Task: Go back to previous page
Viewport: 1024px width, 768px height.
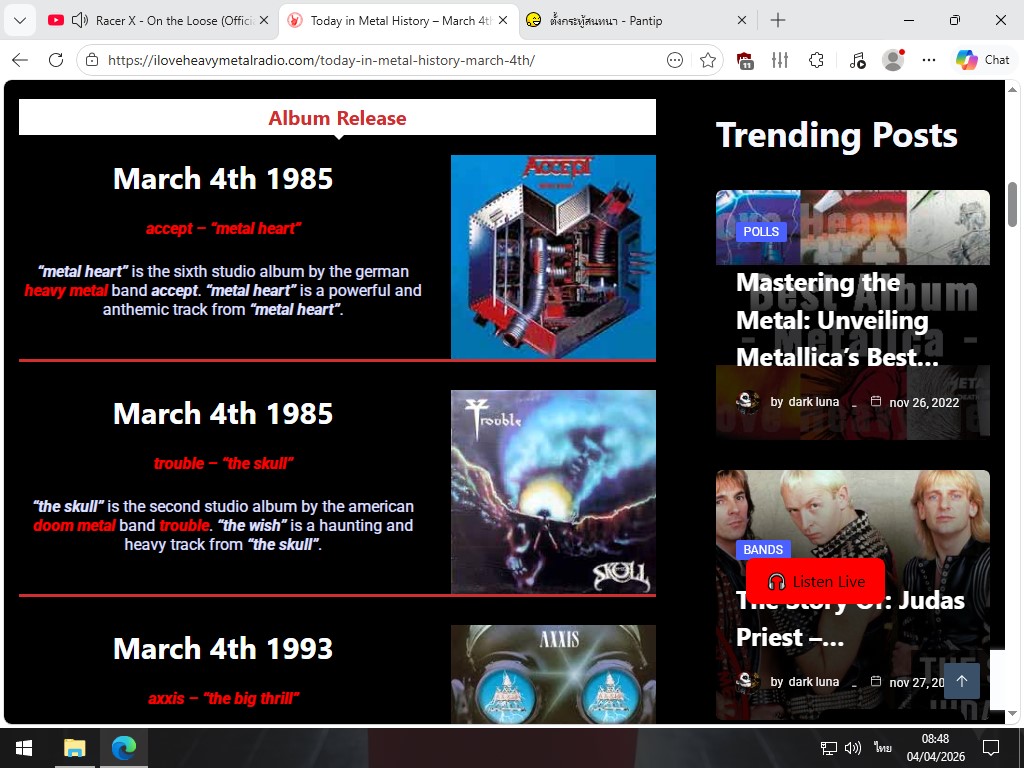Action: click(20, 60)
